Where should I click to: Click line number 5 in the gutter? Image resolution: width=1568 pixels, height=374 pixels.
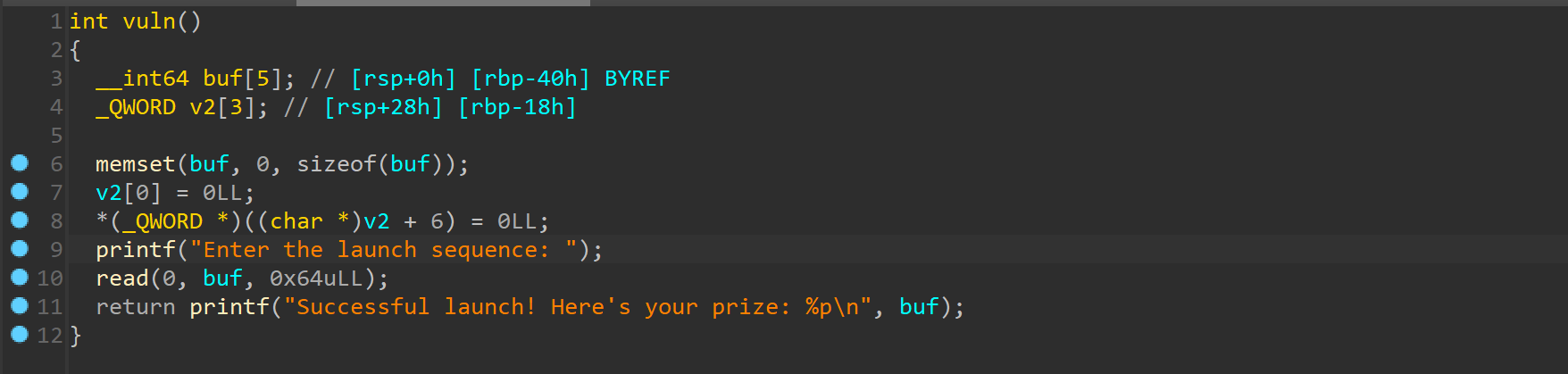pos(56,136)
